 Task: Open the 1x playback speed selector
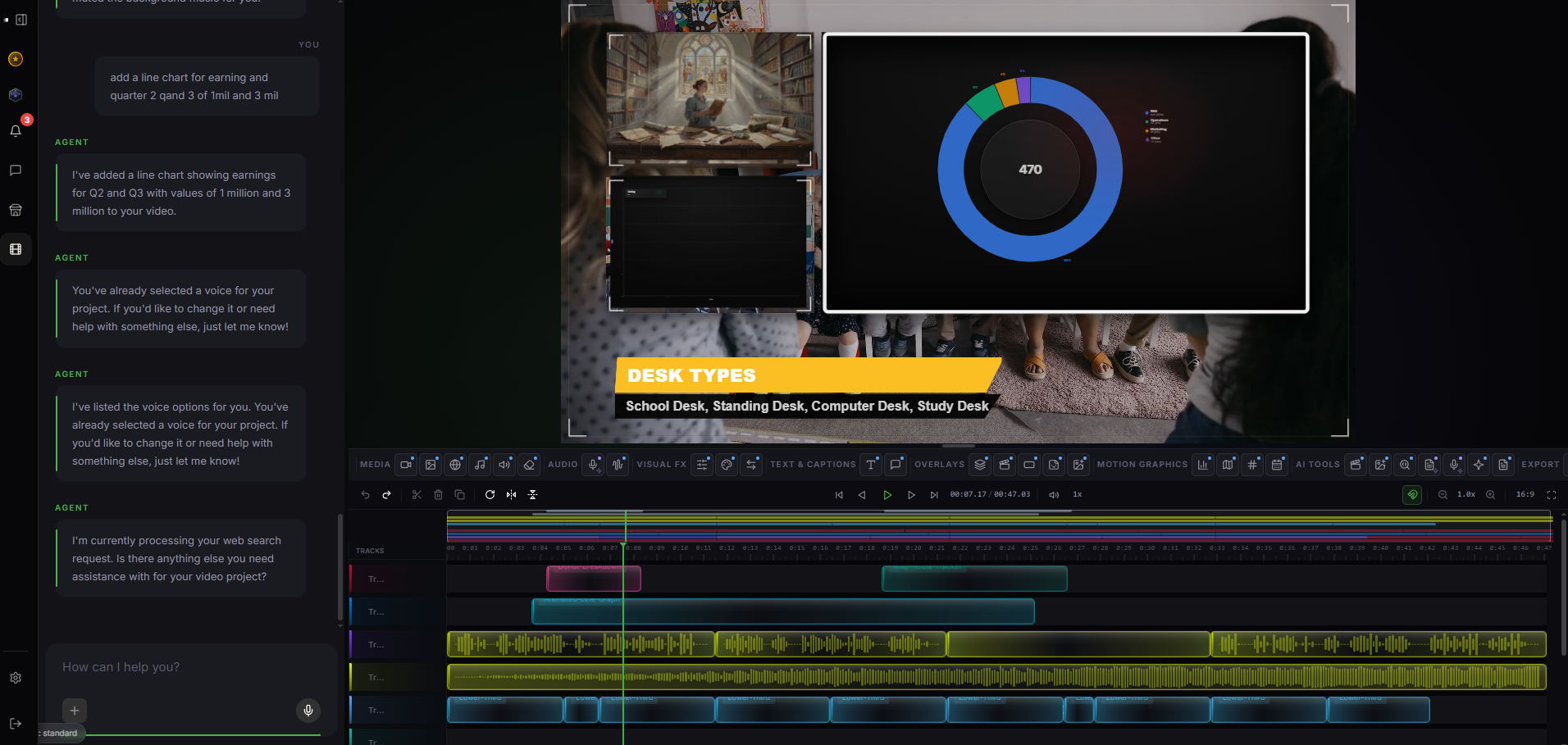[x=1078, y=495]
